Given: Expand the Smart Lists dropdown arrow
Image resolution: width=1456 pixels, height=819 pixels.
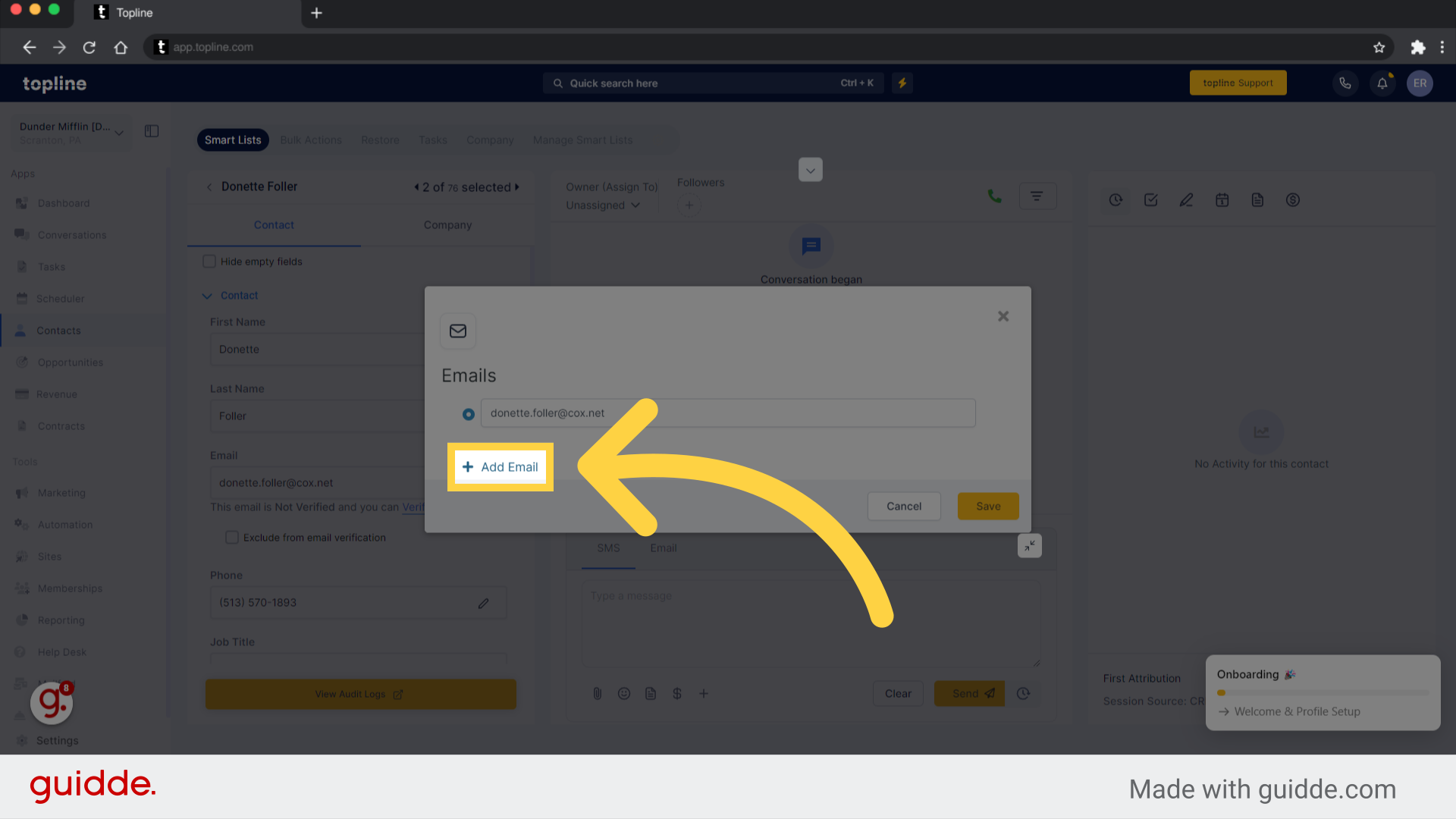Looking at the screenshot, I should tap(810, 169).
